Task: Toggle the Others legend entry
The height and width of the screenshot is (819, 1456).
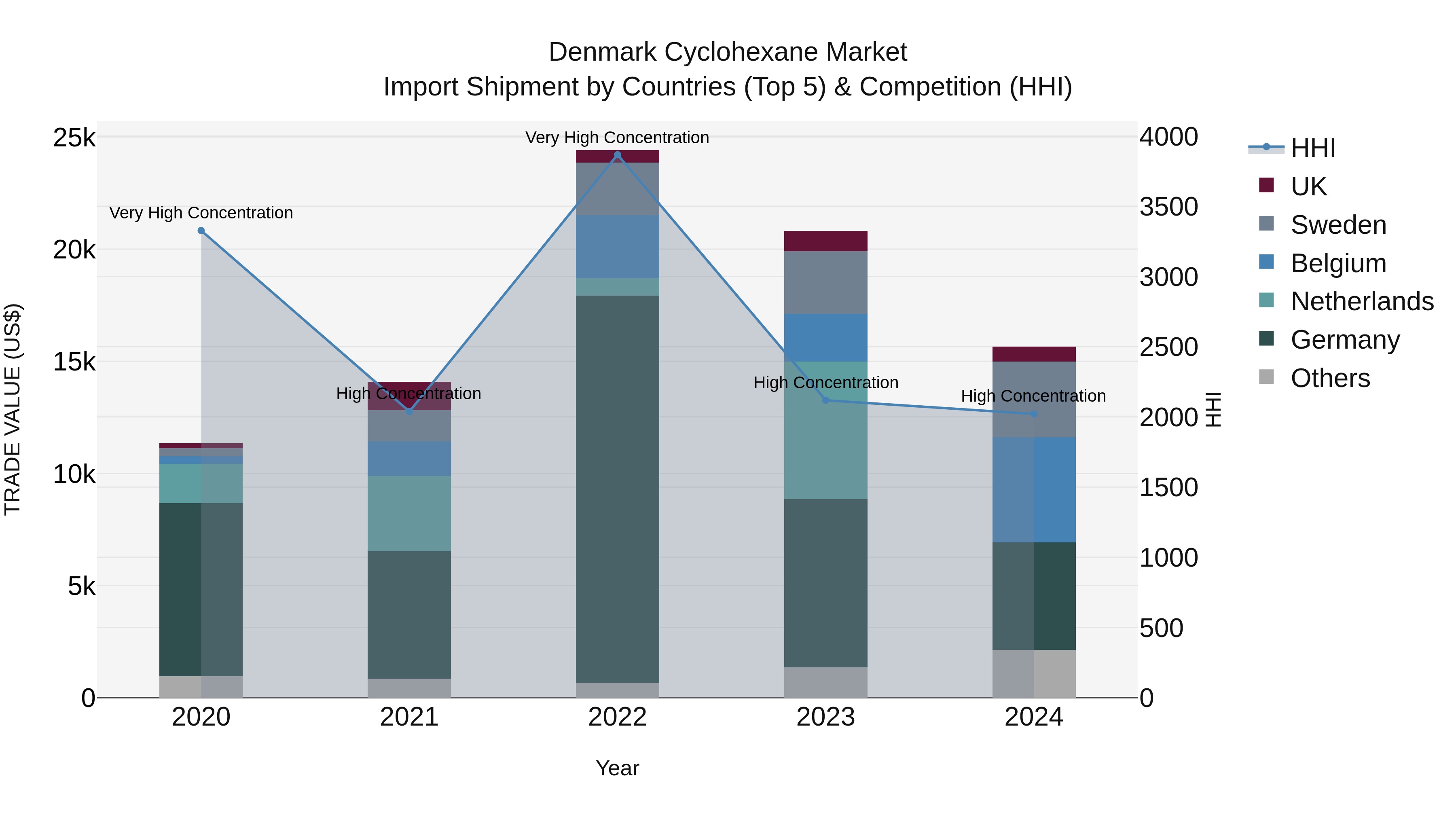Action: [1314, 378]
